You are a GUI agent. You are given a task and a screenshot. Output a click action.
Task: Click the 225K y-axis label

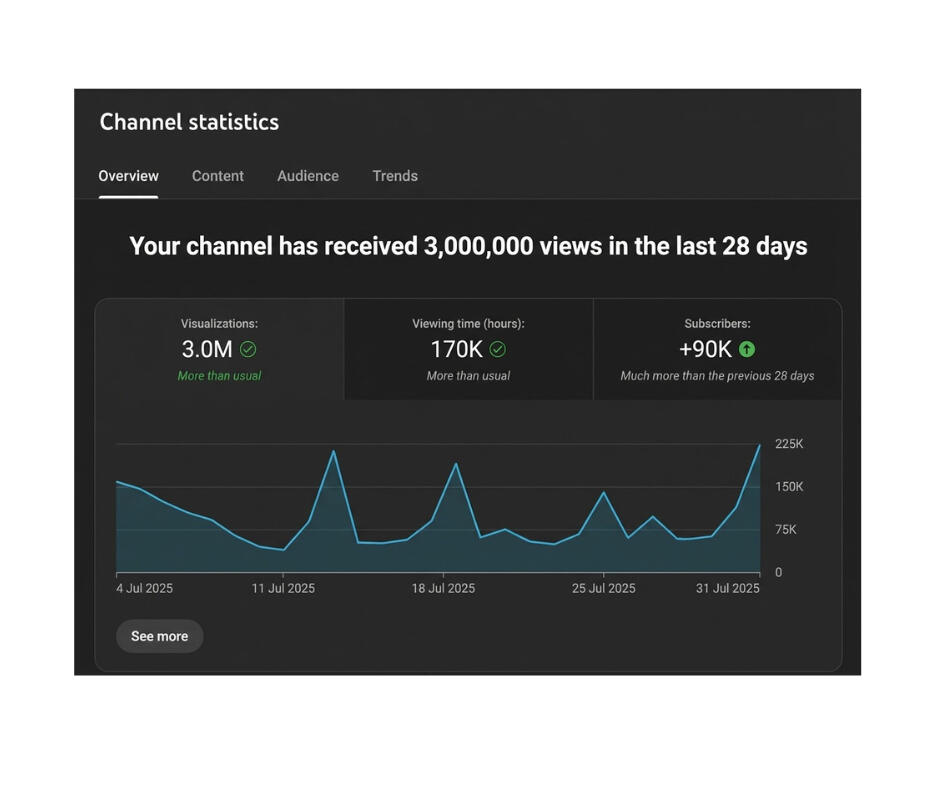click(789, 444)
